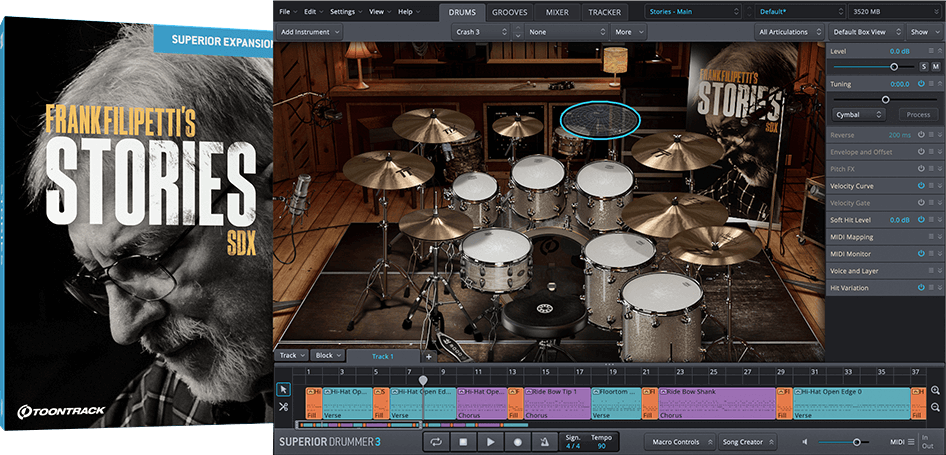Click the Level slider handle

tap(894, 66)
